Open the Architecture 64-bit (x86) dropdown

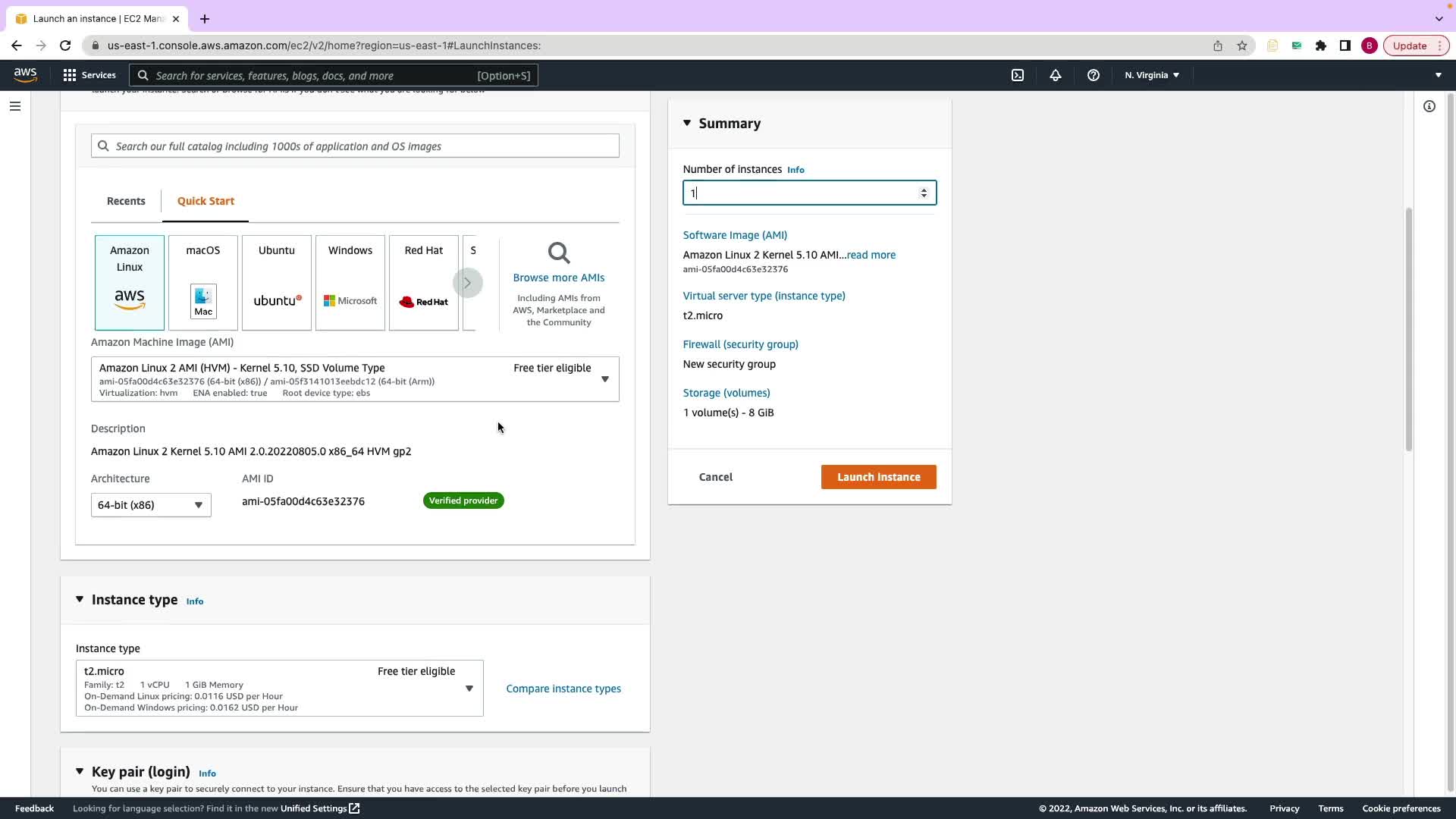tap(151, 505)
